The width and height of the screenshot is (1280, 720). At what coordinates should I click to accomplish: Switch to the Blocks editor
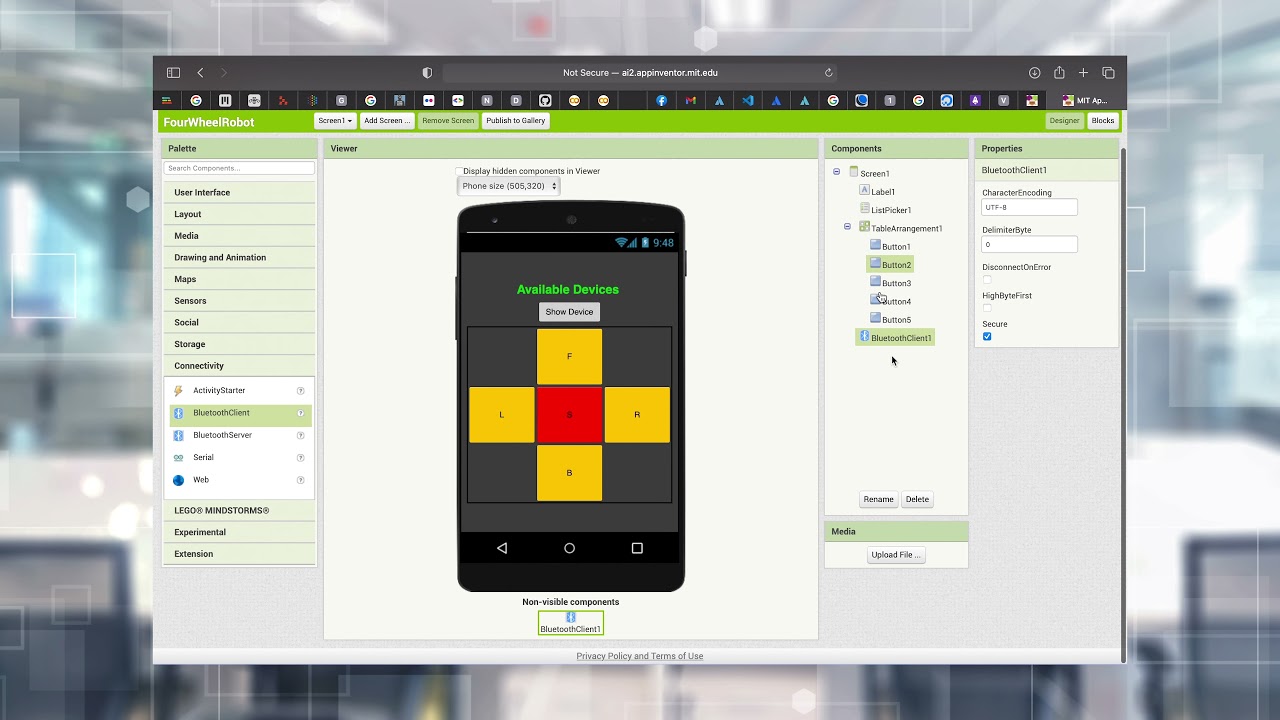(1103, 121)
